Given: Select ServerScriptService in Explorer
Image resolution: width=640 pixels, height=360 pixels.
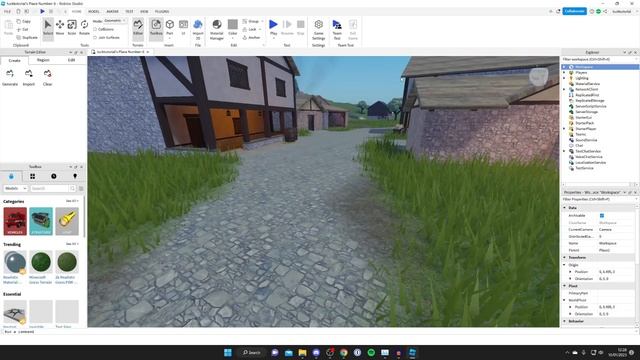Looking at the screenshot, I should 590,106.
